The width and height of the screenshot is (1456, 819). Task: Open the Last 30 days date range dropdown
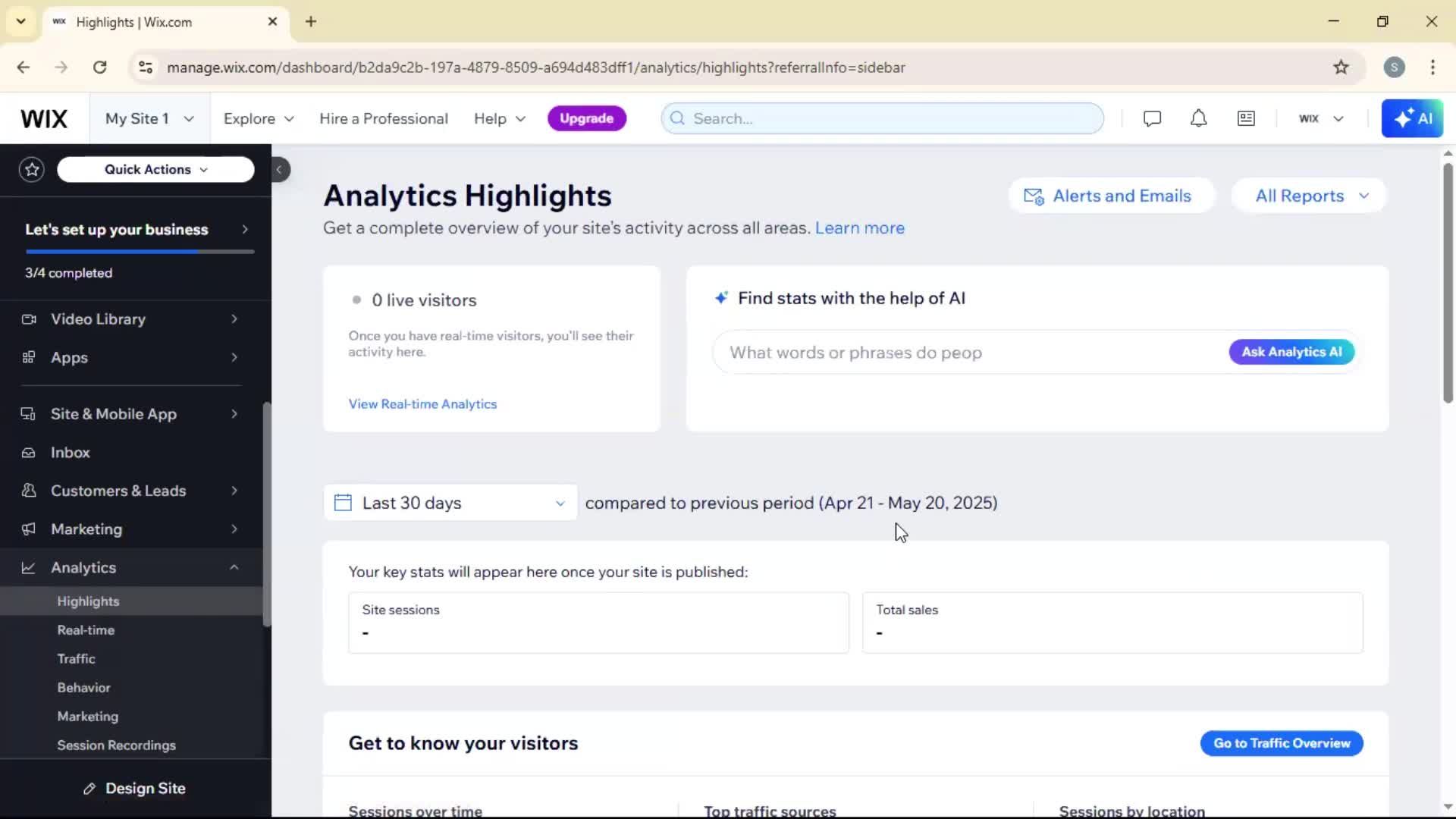click(450, 503)
